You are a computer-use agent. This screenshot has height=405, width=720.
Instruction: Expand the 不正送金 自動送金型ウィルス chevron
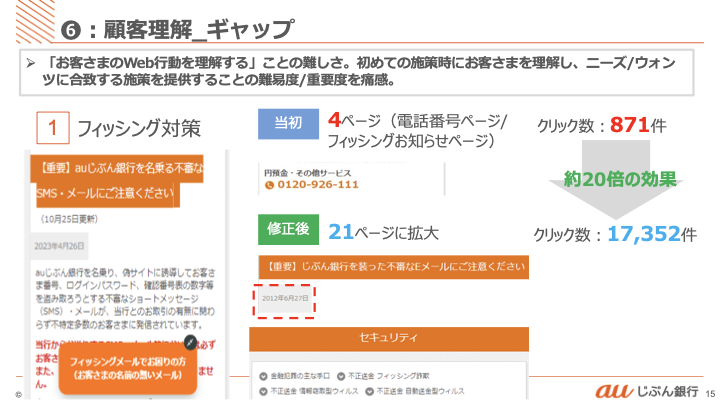[370, 392]
